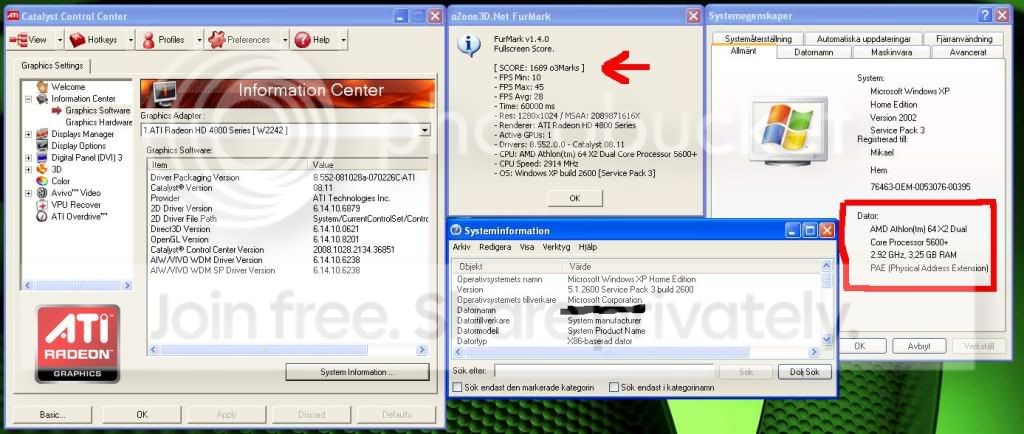Open the Hotkeys dropdown arrow

click(130, 40)
